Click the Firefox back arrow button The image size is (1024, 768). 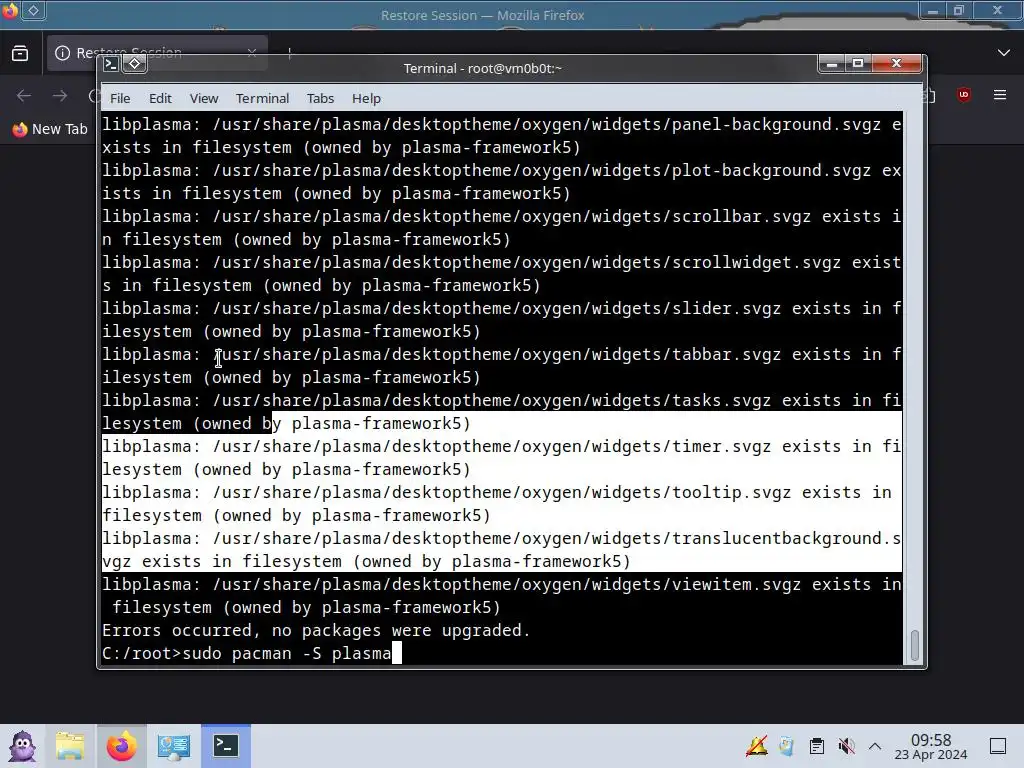(24, 96)
